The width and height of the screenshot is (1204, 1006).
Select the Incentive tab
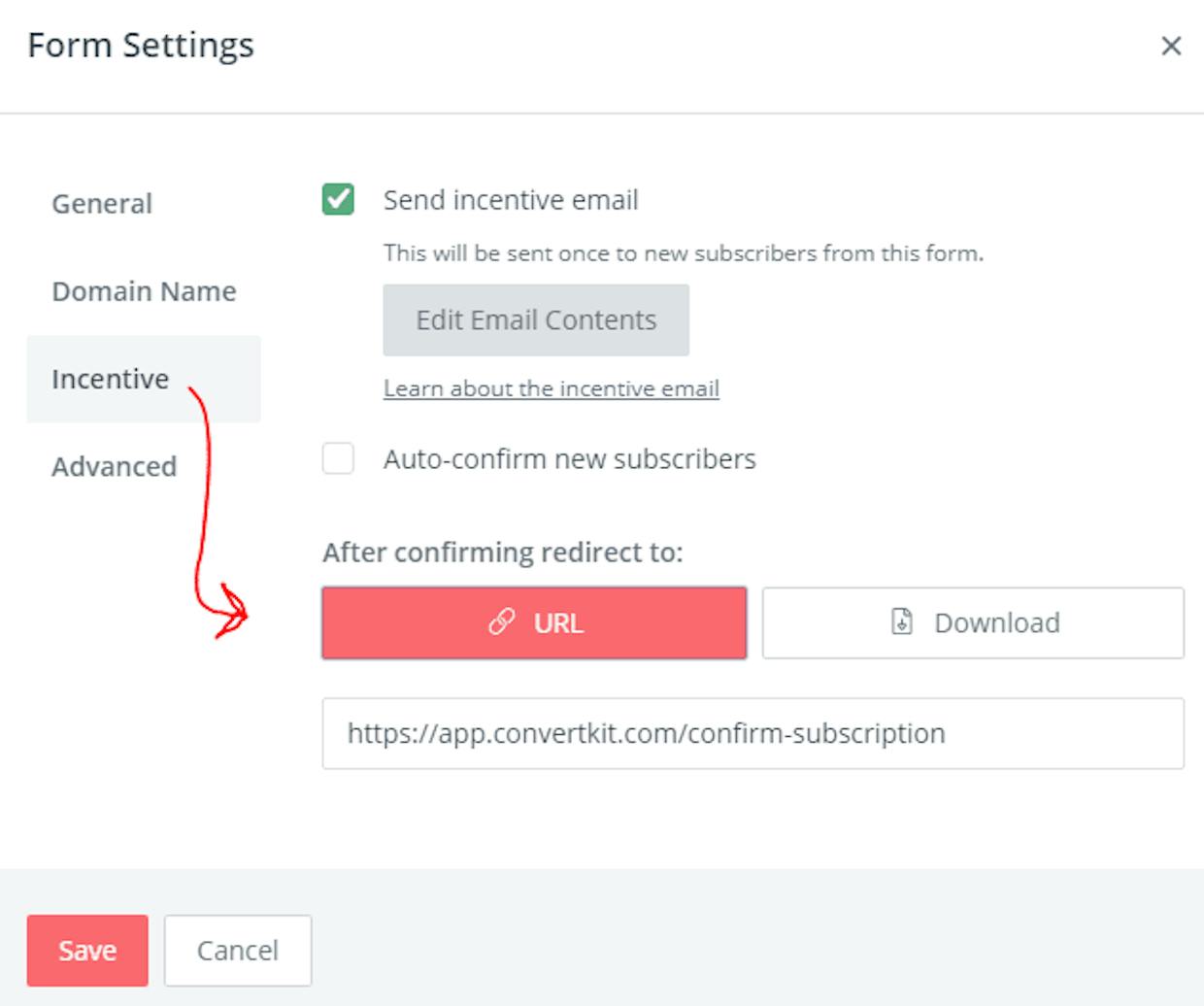click(x=144, y=379)
